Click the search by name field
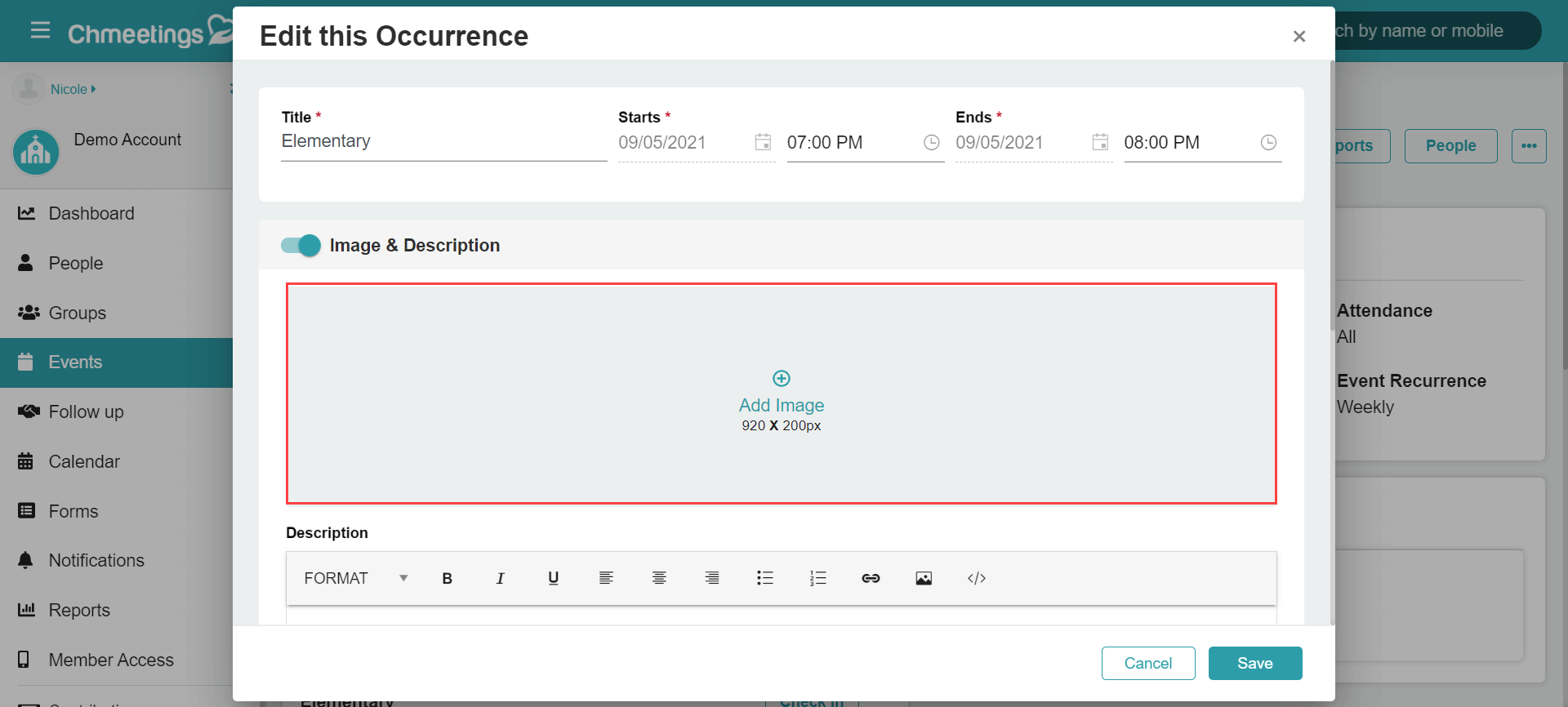Screen dimensions: 1568x707 [1437, 31]
